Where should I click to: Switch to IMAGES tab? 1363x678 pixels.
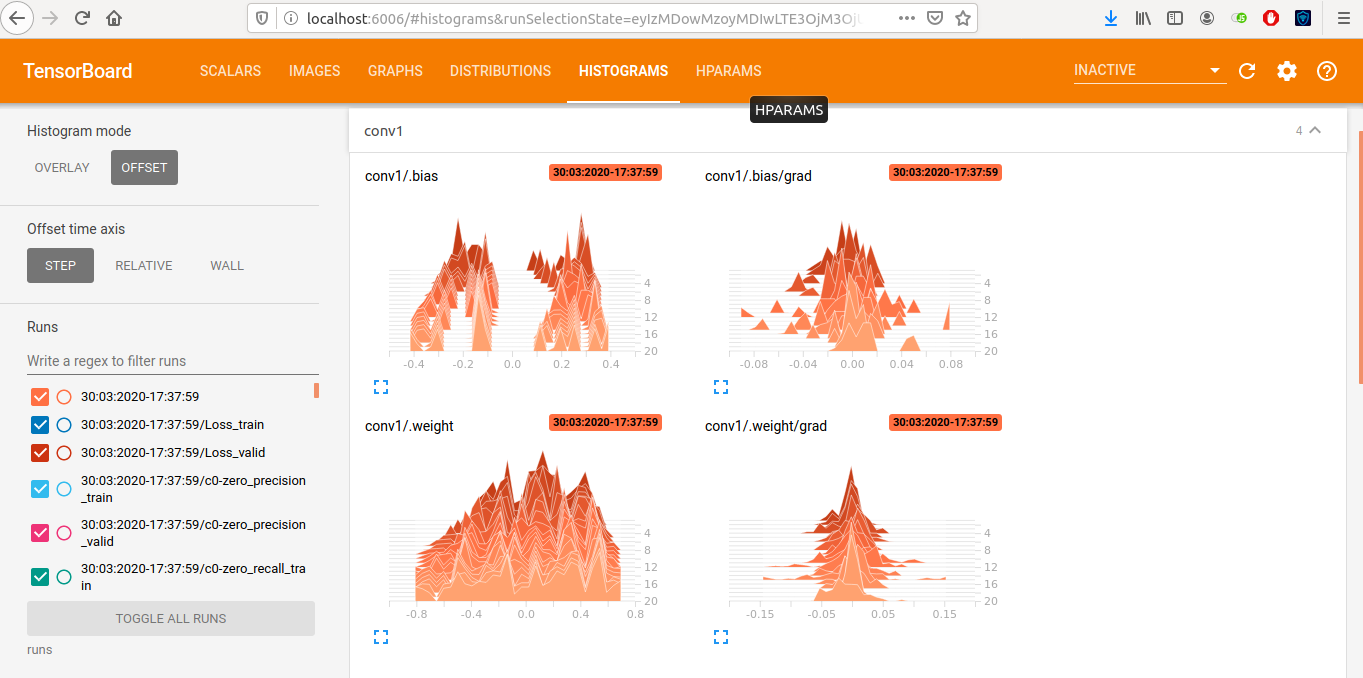pyautogui.click(x=315, y=71)
